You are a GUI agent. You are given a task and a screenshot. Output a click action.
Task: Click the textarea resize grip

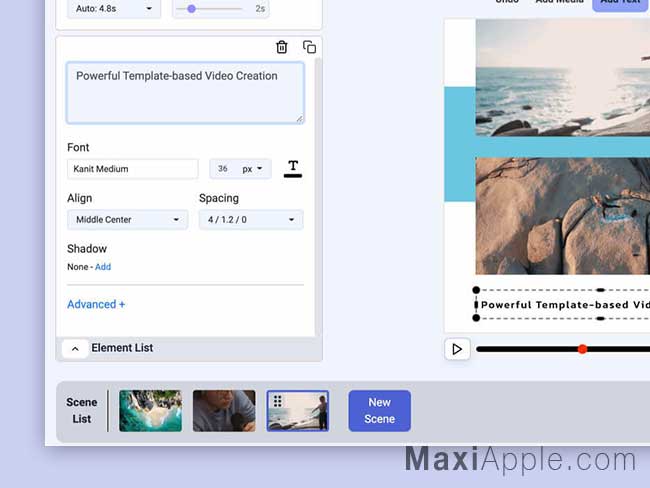point(299,119)
